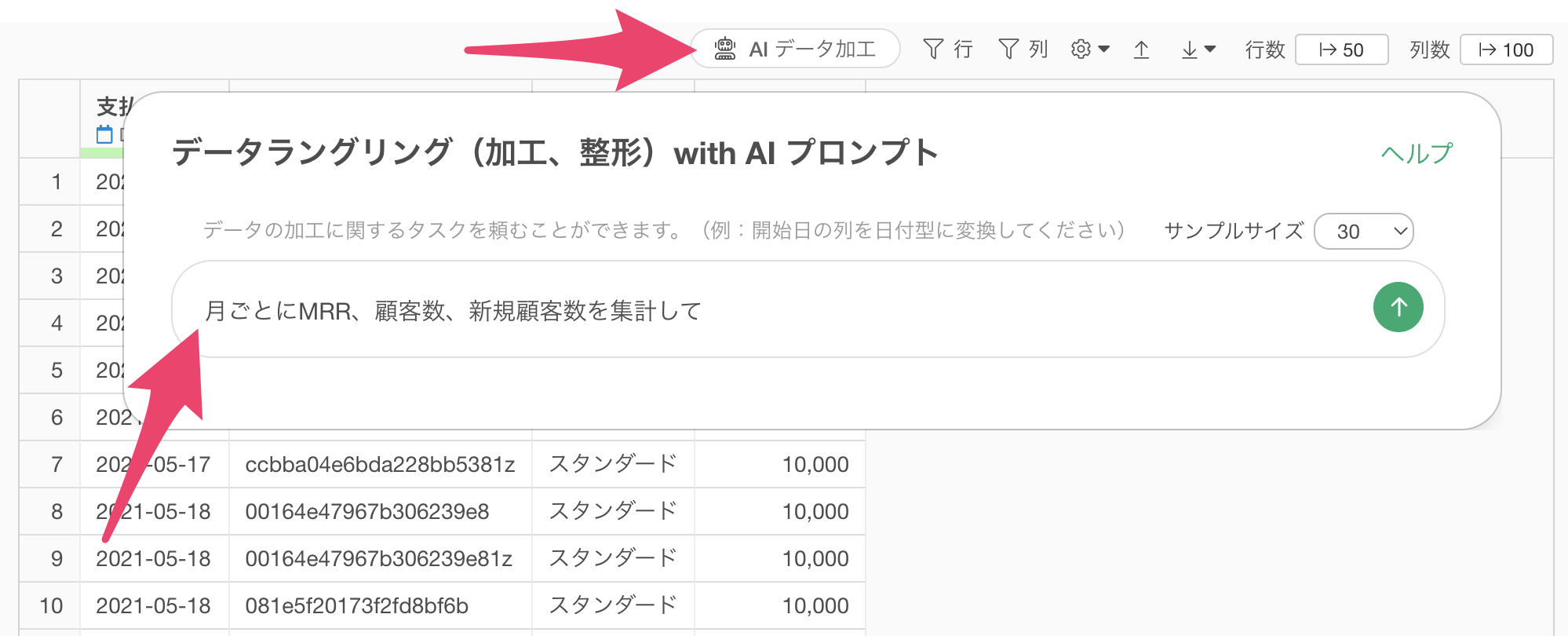Image resolution: width=1568 pixels, height=636 pixels.
Task: Select row number 7
Action: [57, 464]
